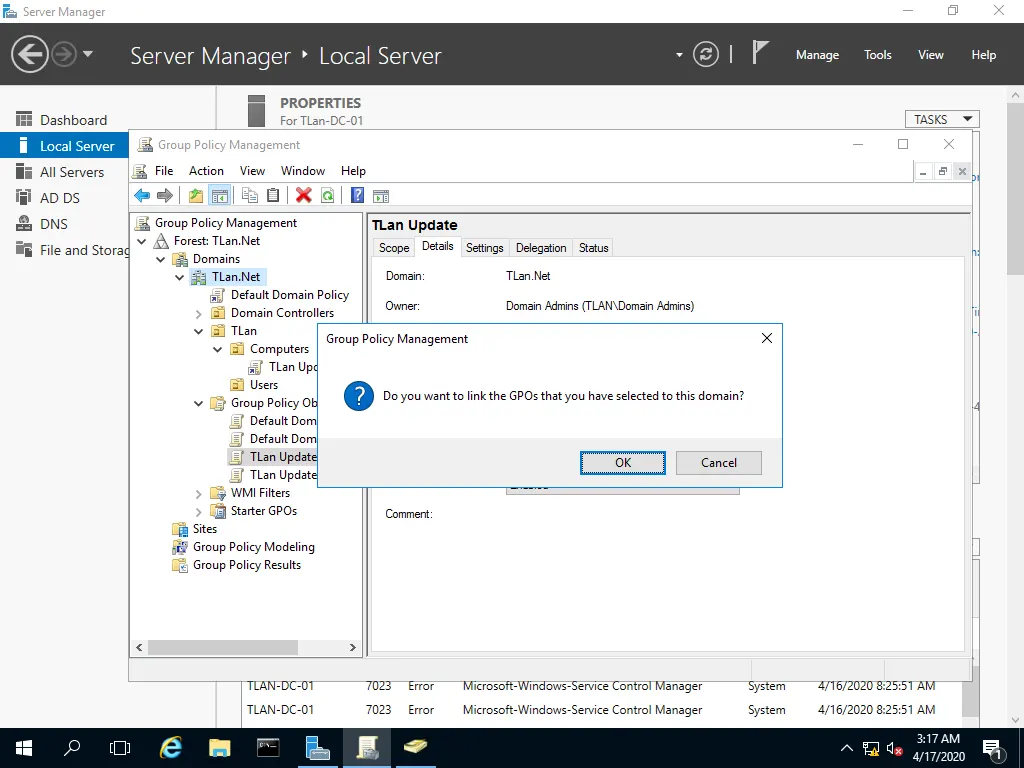Select the Sites node in the tree

coord(204,529)
